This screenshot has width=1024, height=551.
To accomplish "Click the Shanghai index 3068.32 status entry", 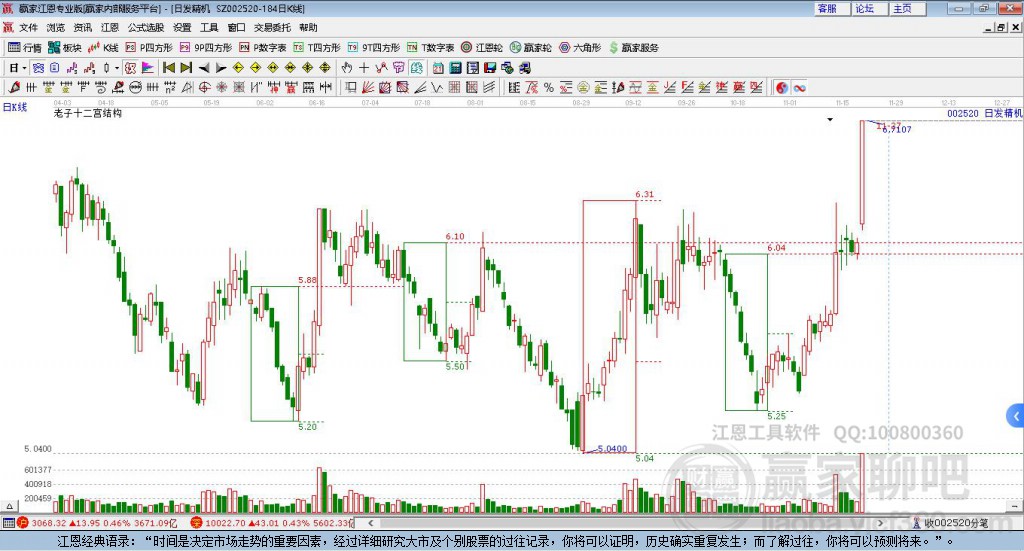I will coord(97,523).
